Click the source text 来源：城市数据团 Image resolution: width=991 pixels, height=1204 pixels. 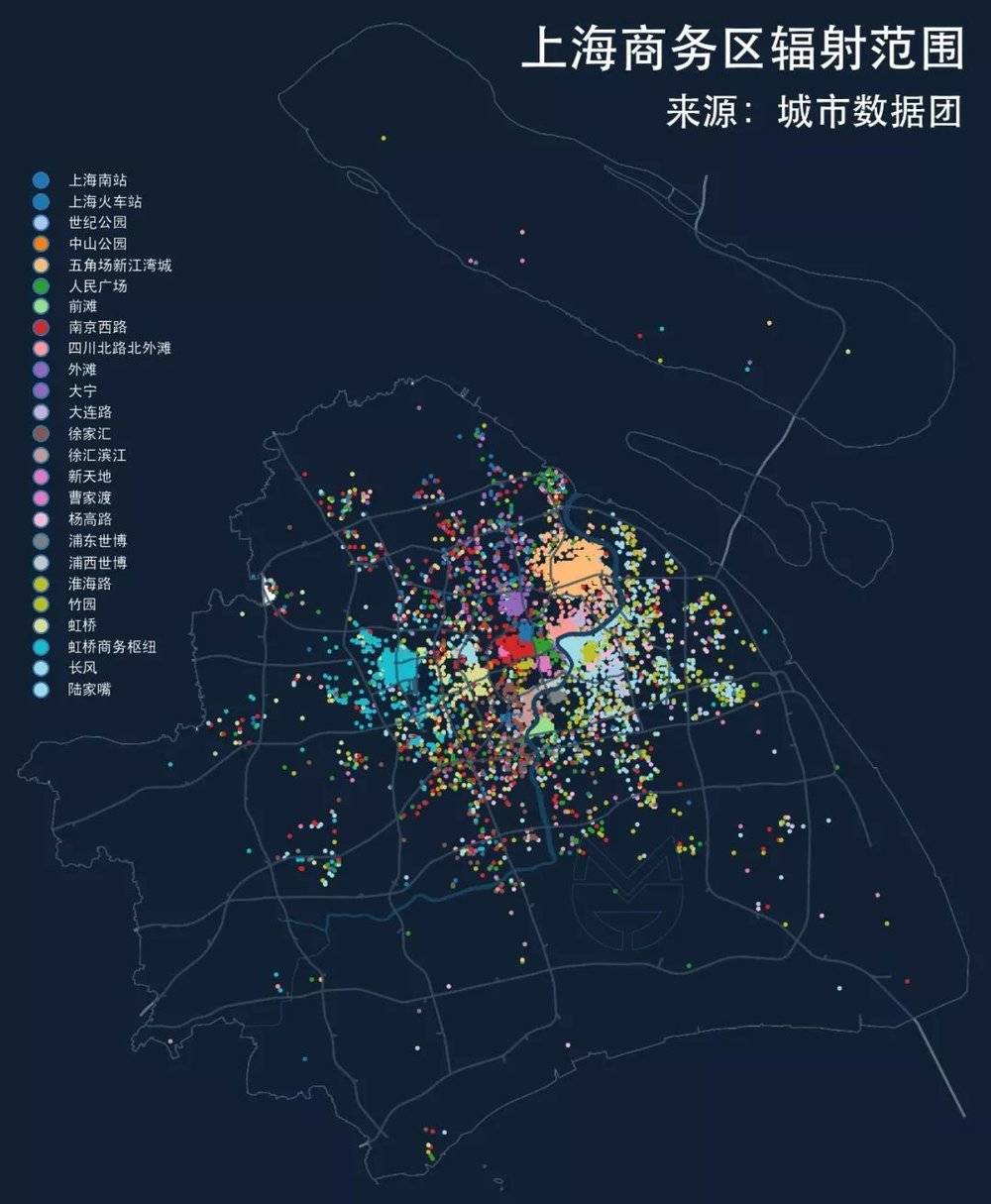pos(814,112)
